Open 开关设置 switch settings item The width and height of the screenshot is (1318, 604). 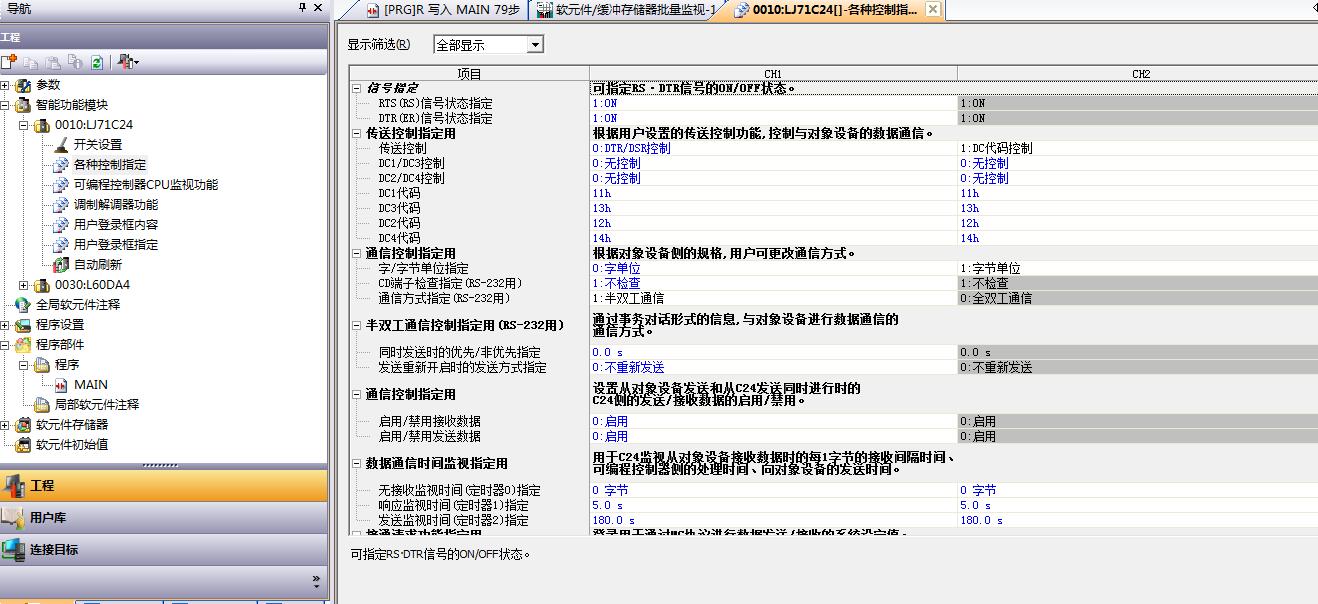point(97,145)
